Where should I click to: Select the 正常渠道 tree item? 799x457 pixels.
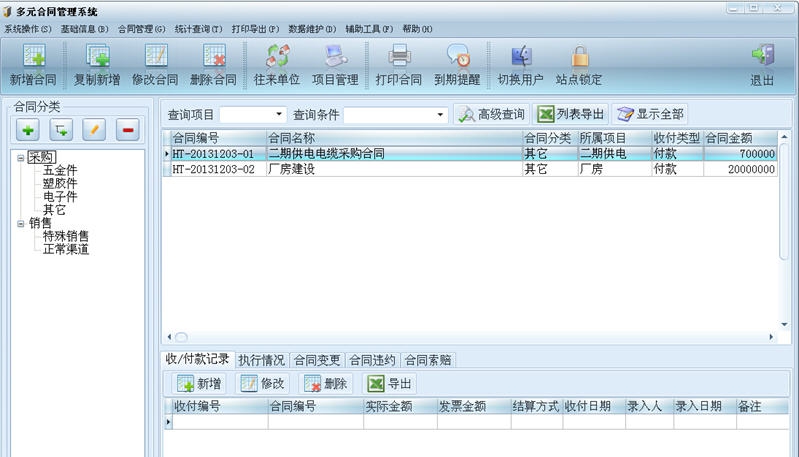click(x=66, y=250)
